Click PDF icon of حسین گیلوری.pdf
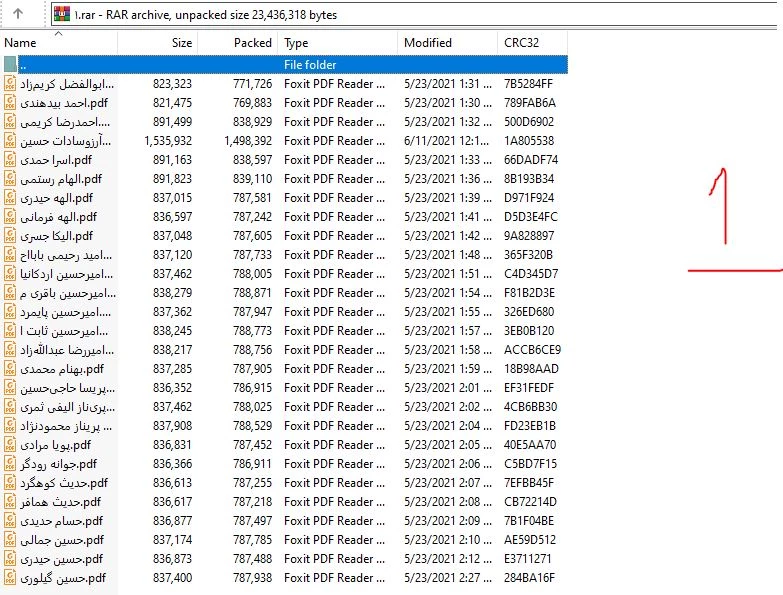 [11, 578]
